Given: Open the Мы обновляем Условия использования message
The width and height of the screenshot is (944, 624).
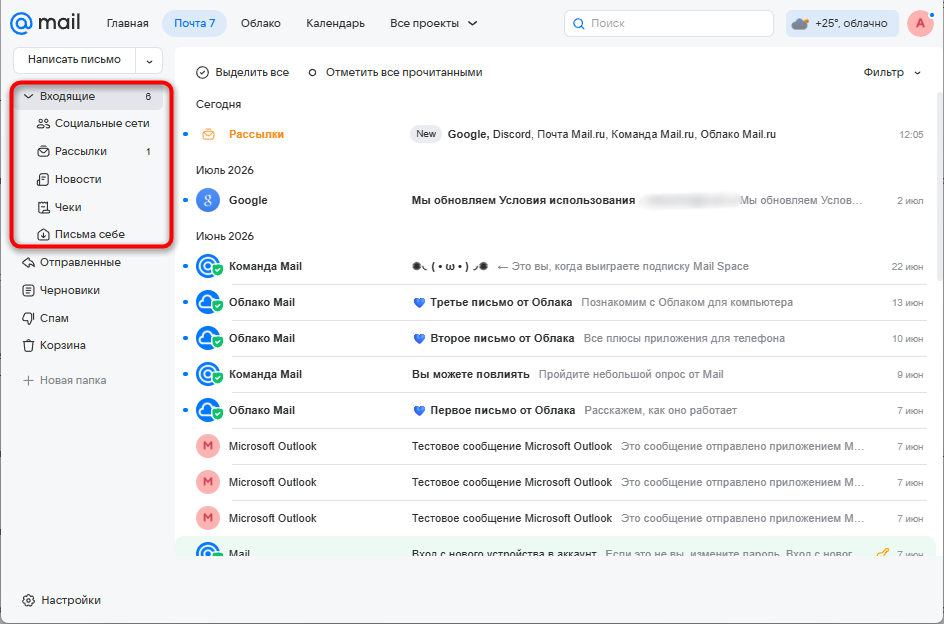Looking at the screenshot, I should click(x=554, y=201).
